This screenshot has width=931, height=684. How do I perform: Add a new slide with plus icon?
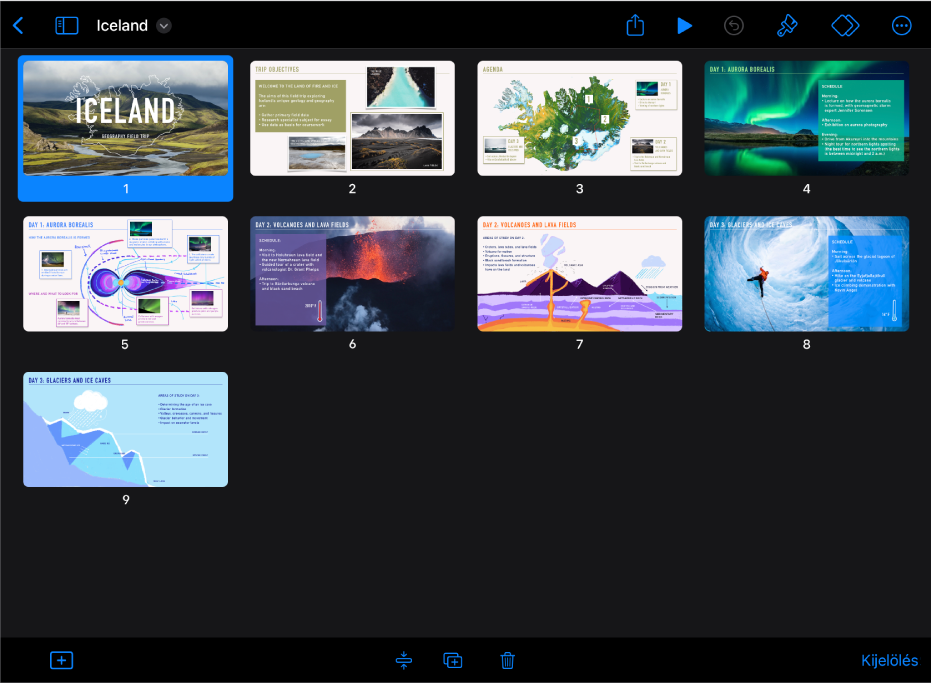(61, 660)
